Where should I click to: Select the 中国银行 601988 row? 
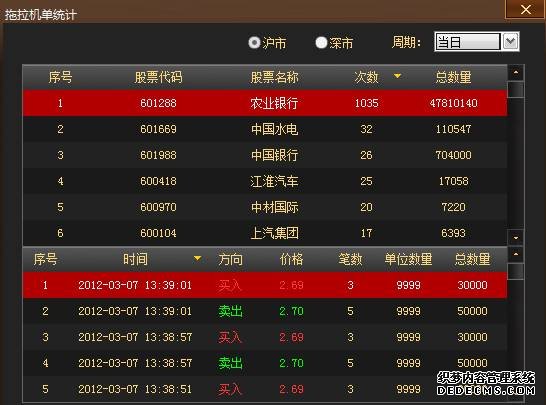tap(265, 155)
